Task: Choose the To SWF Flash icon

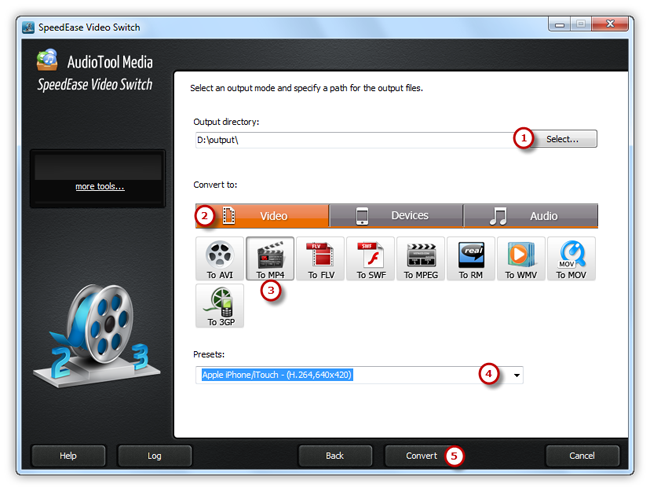Action: click(371, 259)
